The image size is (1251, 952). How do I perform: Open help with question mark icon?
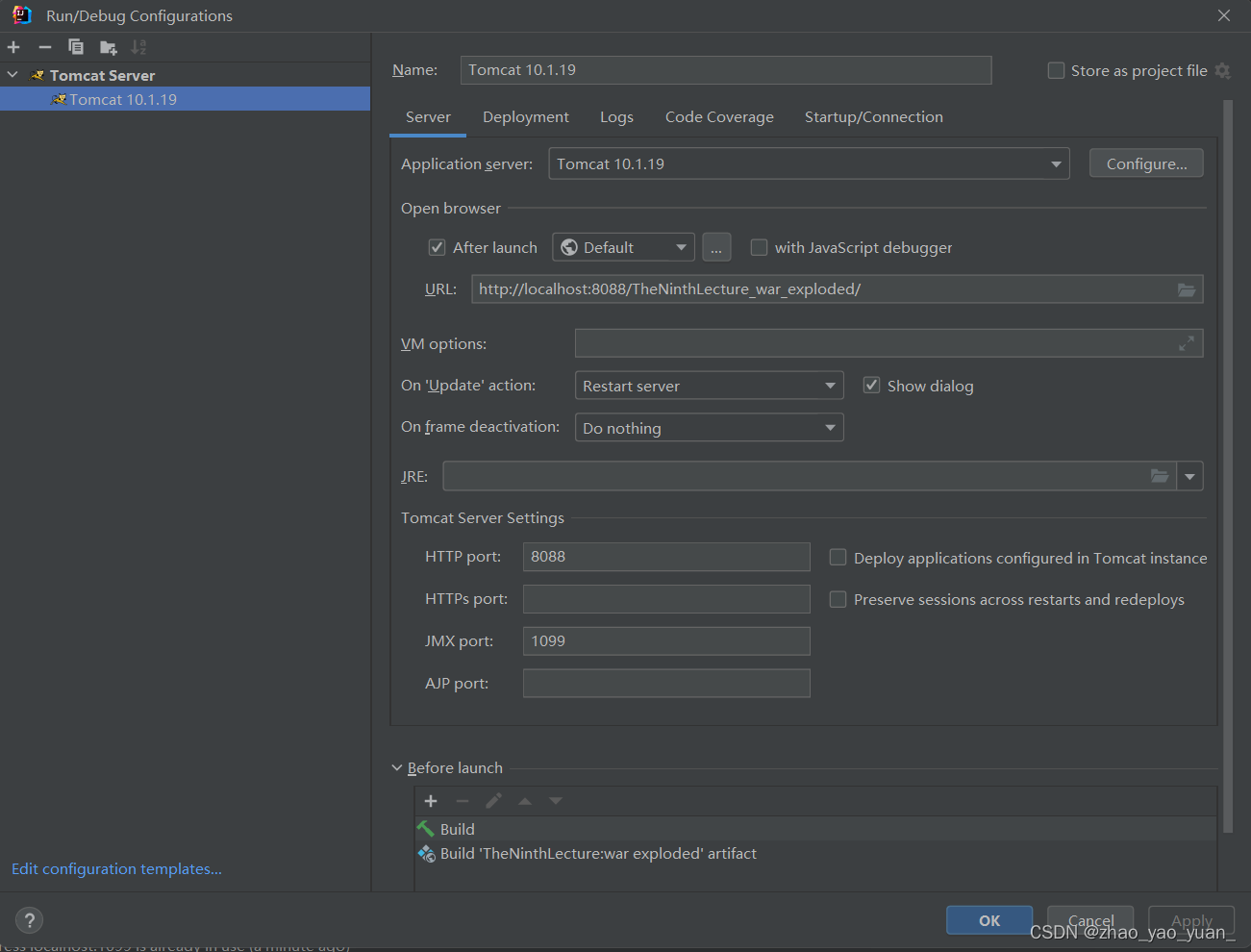click(x=30, y=920)
